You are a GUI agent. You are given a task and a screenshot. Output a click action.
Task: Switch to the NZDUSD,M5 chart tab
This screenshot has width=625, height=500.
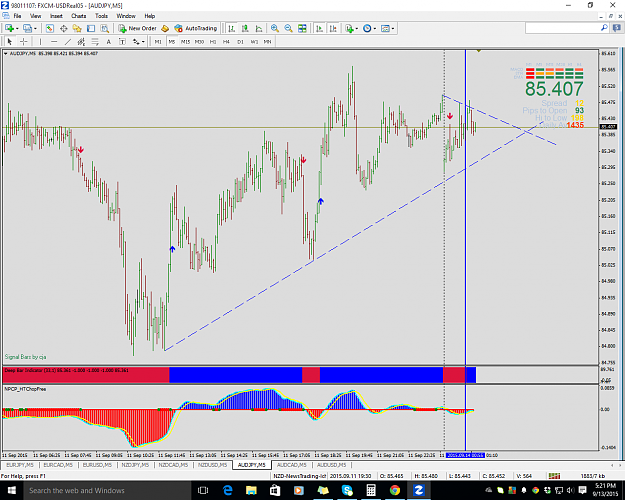pos(212,465)
